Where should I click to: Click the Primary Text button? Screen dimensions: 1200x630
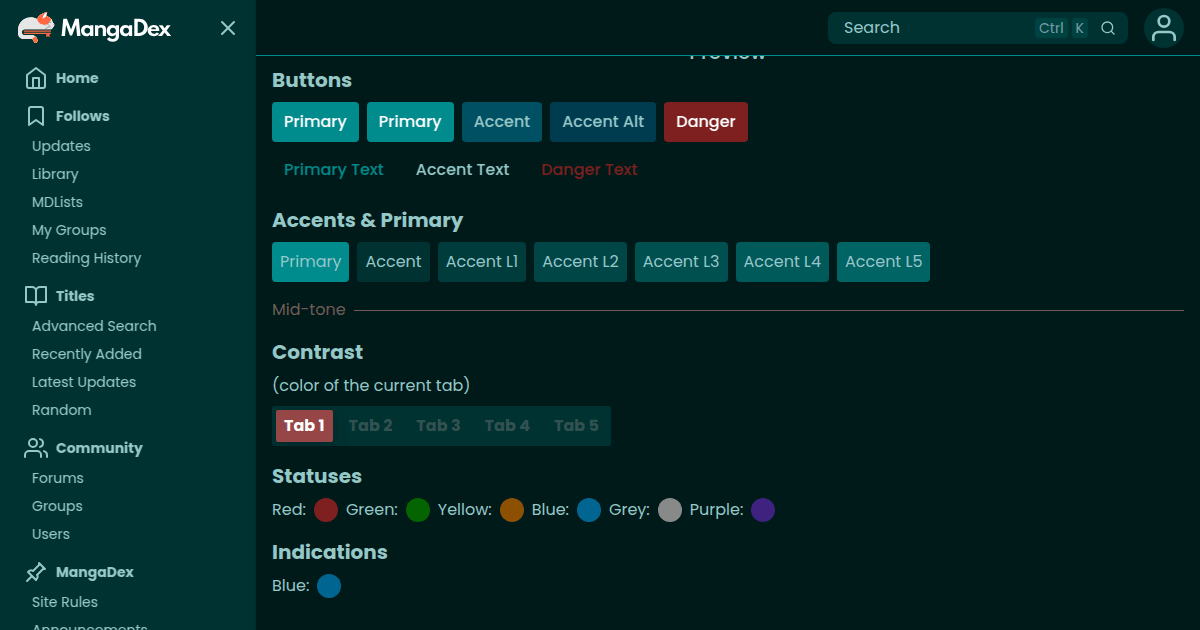334,170
